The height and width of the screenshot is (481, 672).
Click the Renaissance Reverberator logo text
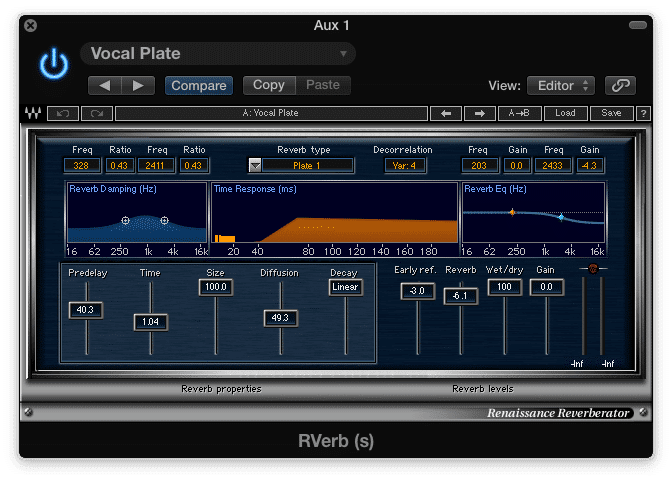tap(558, 413)
